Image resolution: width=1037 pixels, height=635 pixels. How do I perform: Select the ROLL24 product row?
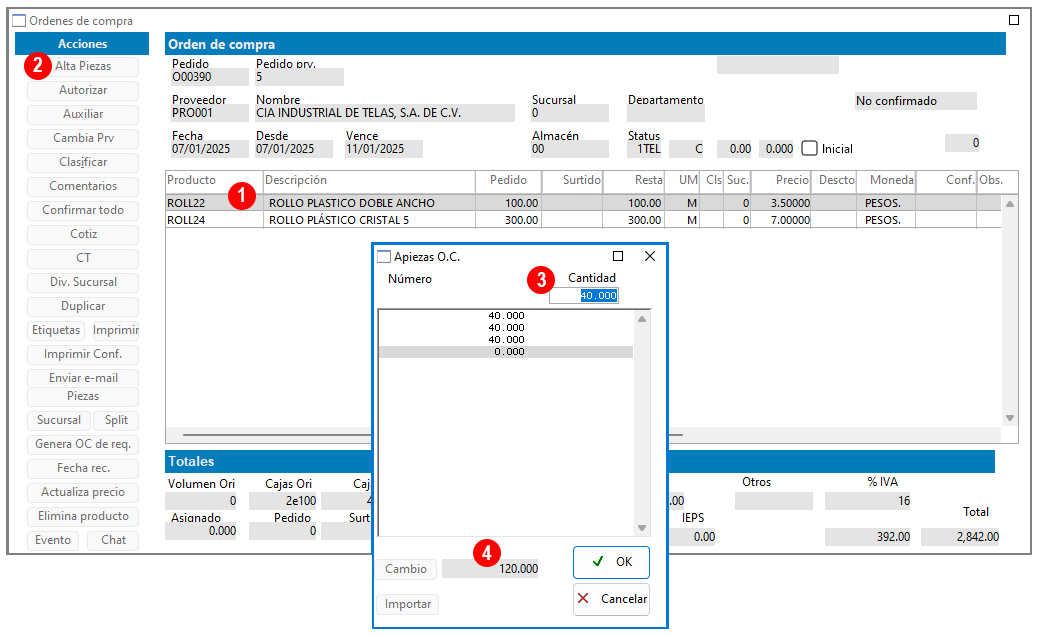pos(583,220)
